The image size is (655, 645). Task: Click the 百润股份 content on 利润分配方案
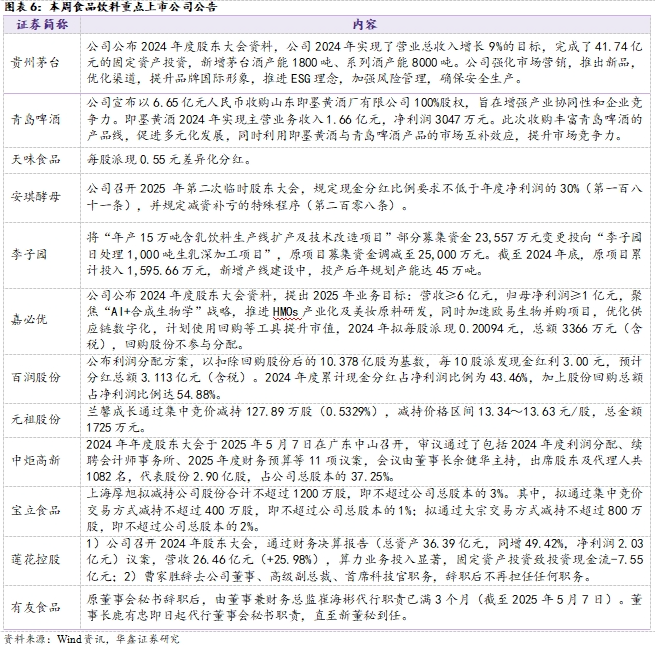(x=364, y=378)
